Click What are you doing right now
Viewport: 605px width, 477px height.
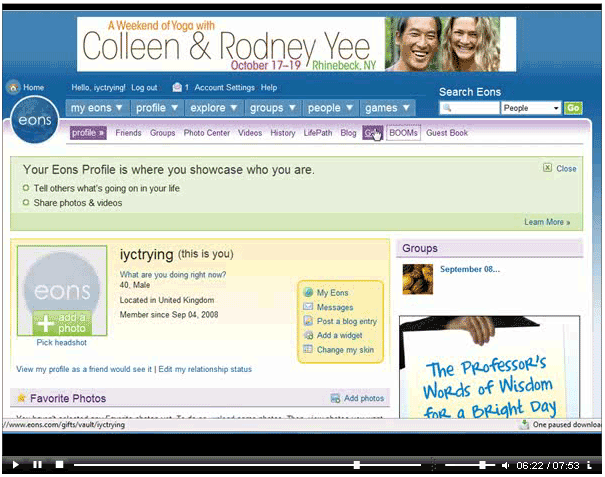pos(172,274)
